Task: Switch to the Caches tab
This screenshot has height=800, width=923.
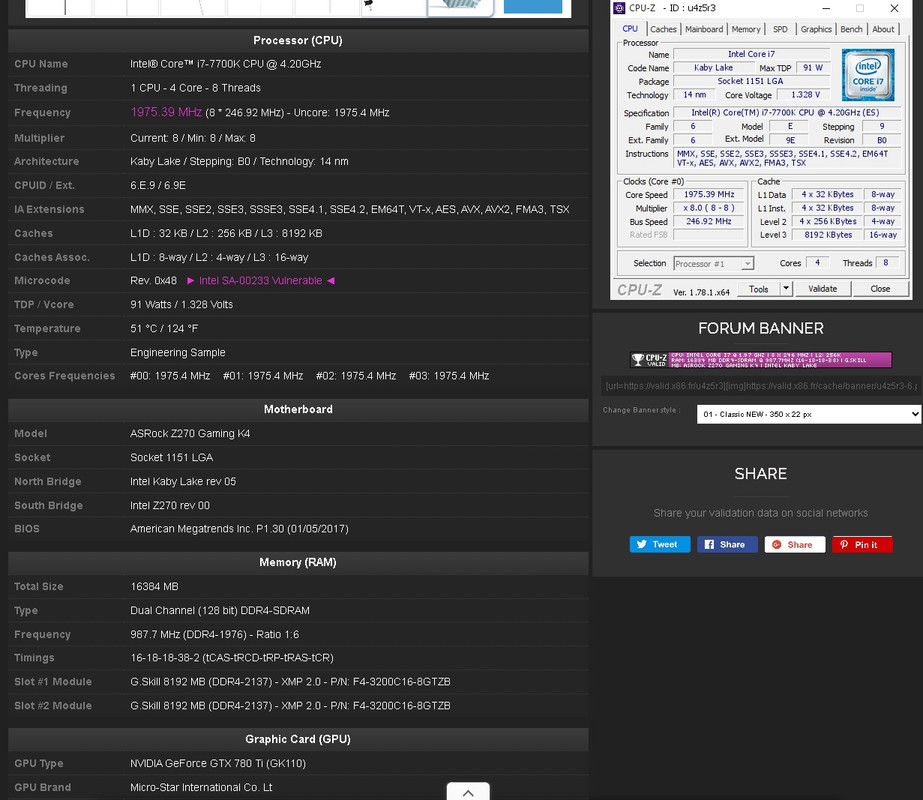Action: pos(663,29)
